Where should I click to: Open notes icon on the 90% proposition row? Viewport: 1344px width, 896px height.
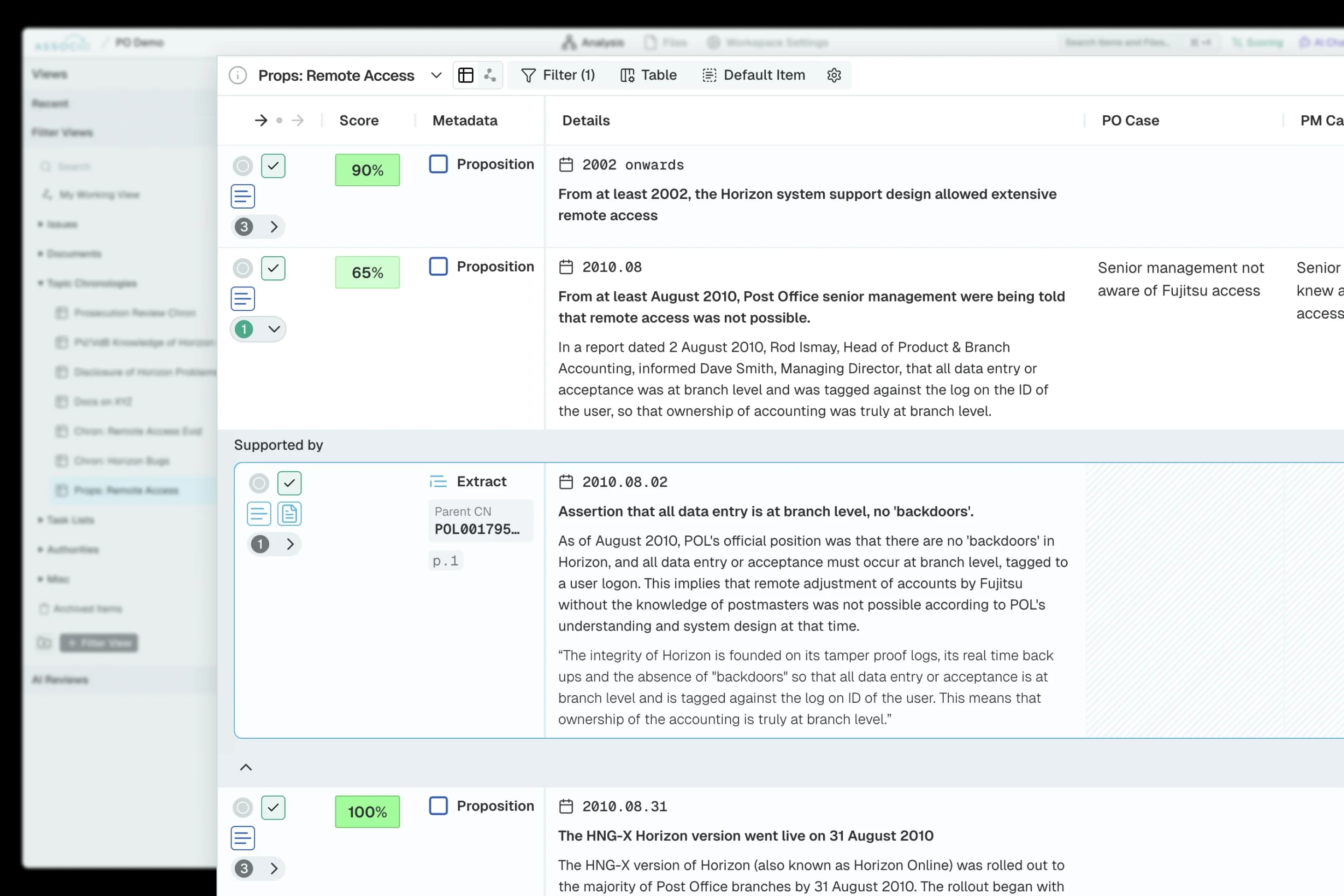pos(243,196)
